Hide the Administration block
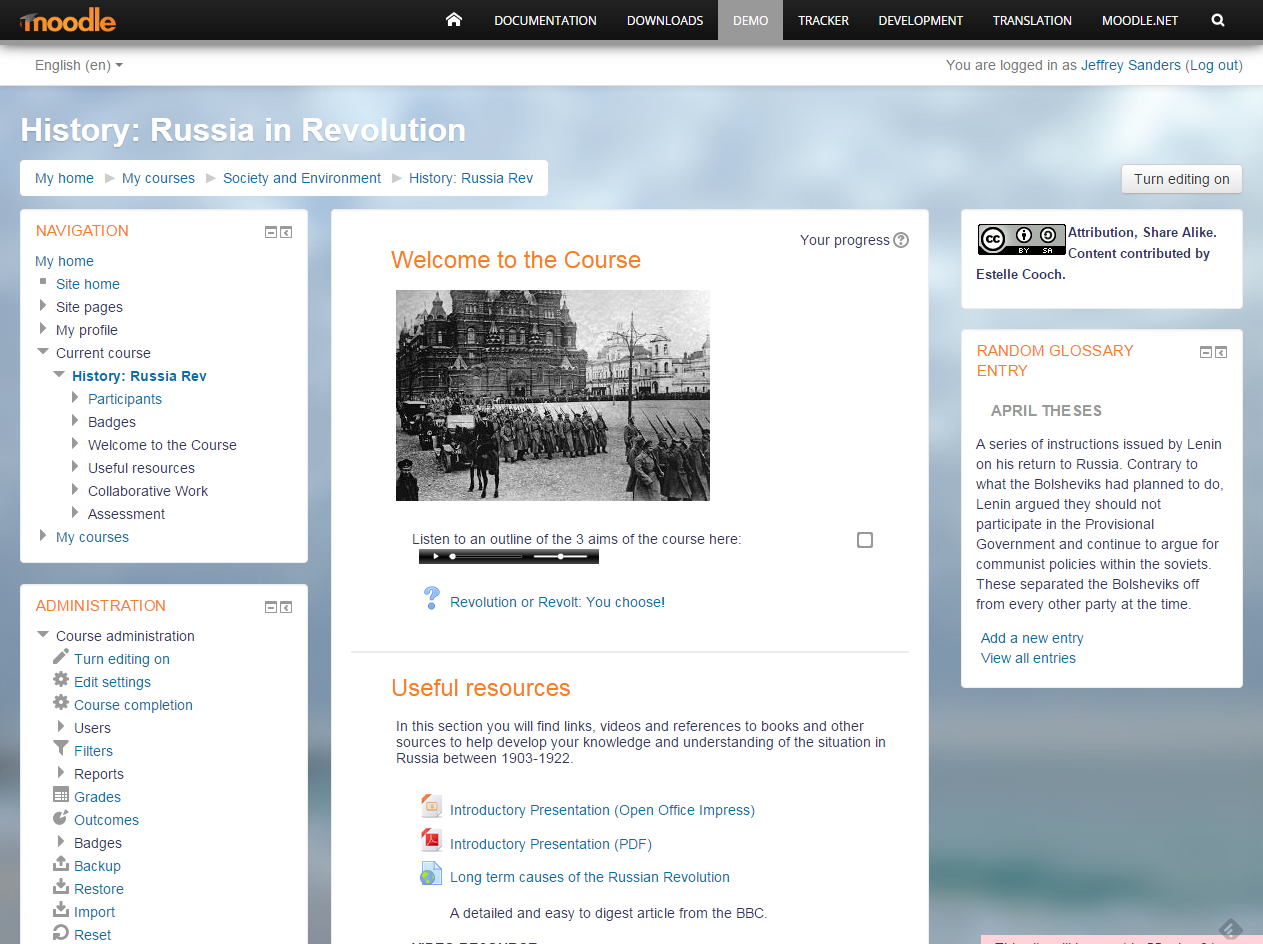Image resolution: width=1263 pixels, height=944 pixels. [x=271, y=607]
